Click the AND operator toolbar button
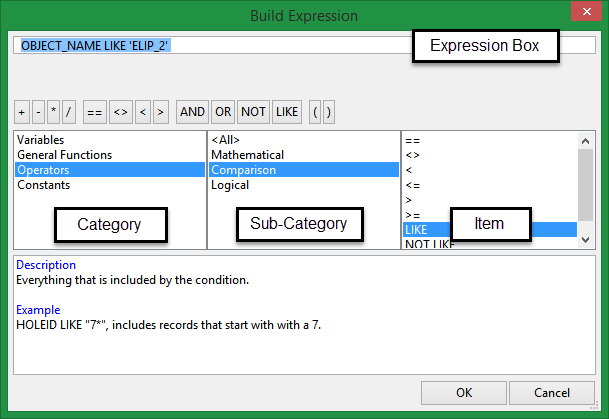The image size is (609, 419). (x=192, y=112)
